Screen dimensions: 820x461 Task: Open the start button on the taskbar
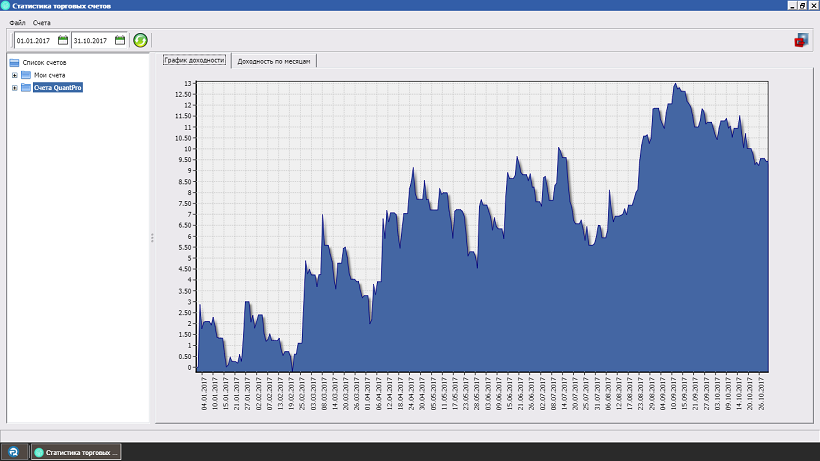coord(14,452)
